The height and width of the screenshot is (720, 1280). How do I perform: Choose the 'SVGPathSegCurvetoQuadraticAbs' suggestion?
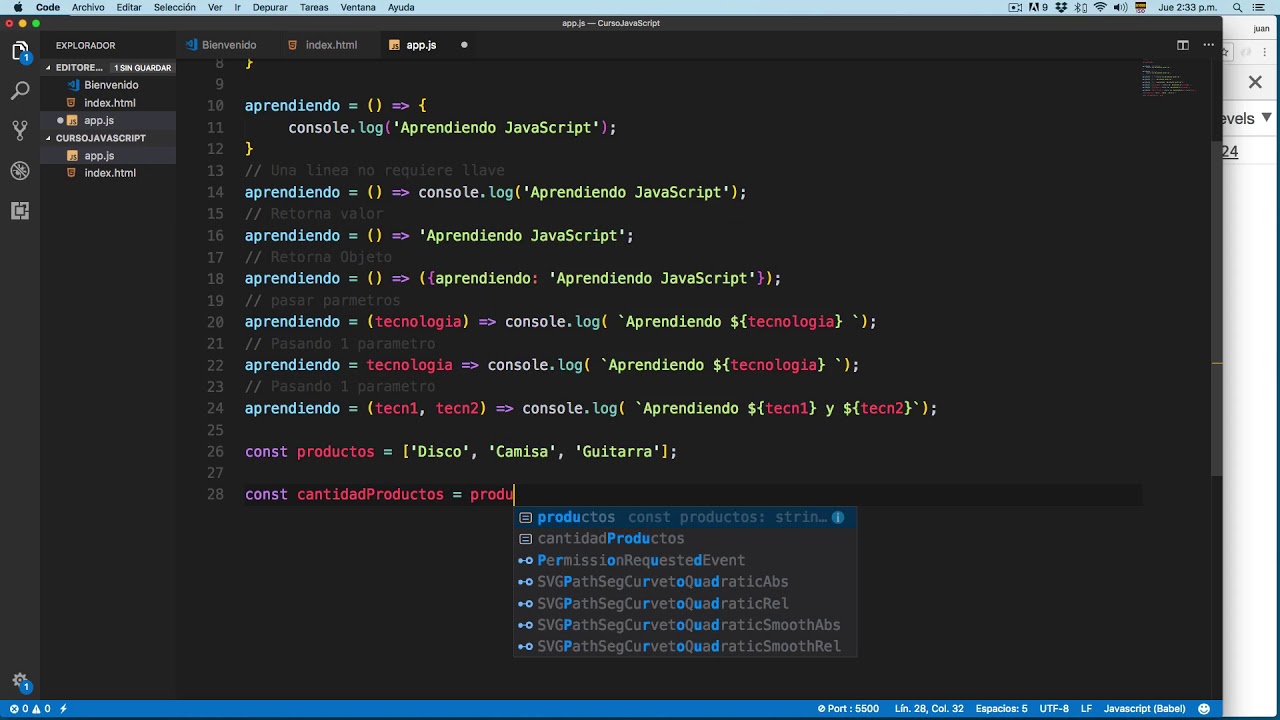click(685, 582)
